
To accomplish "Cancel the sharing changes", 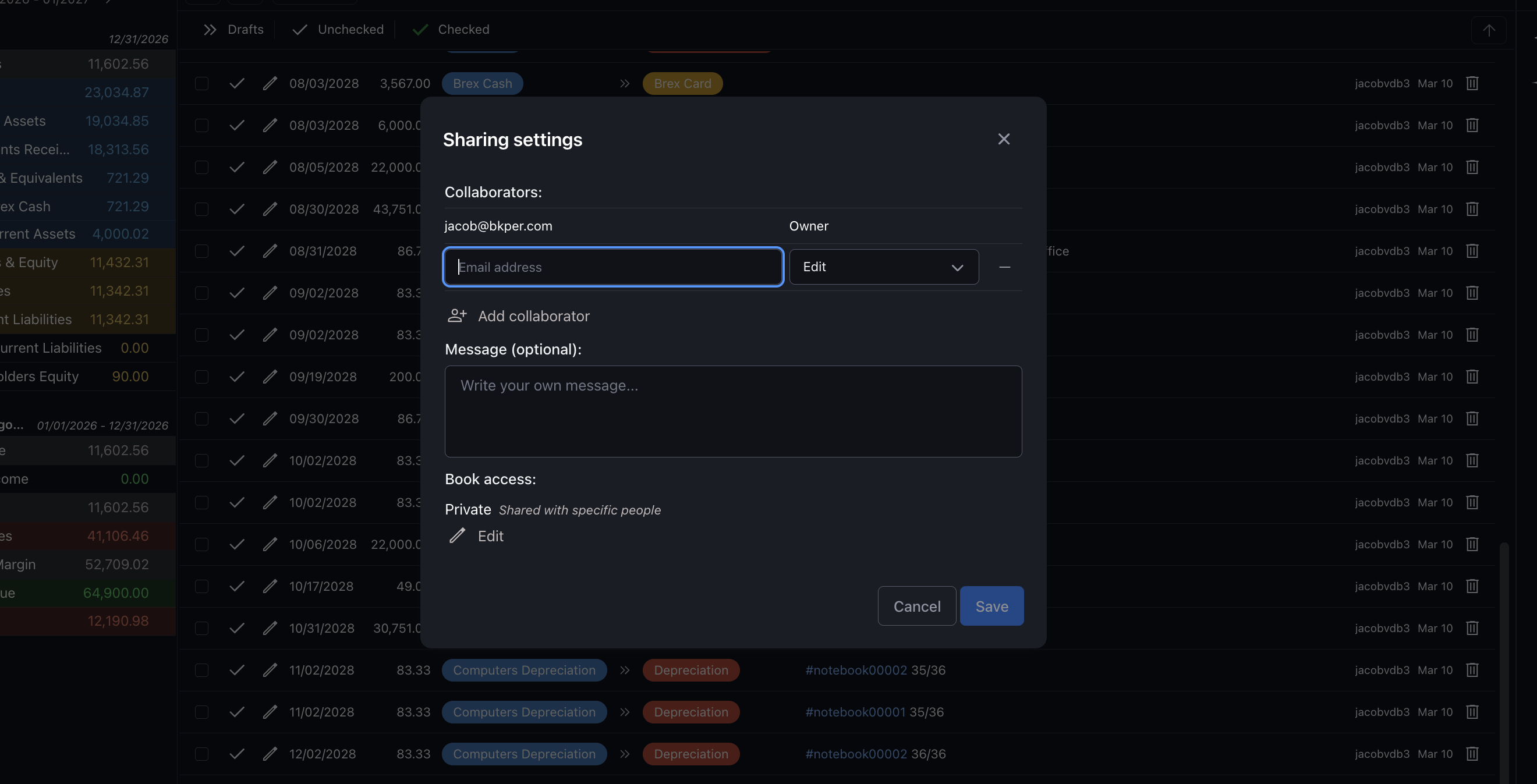I will [916, 605].
